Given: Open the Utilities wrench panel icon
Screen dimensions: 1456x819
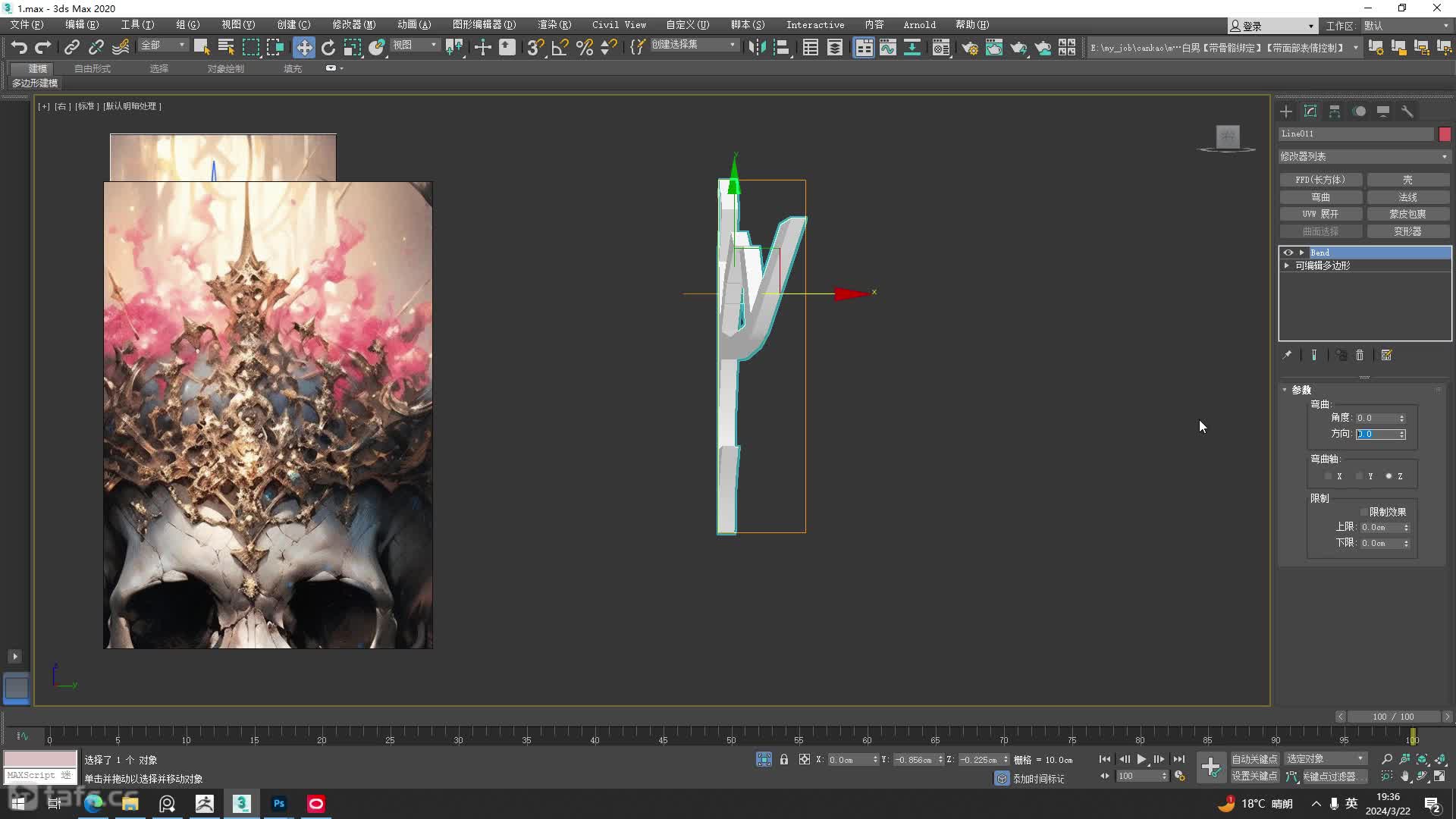Looking at the screenshot, I should point(1407,111).
